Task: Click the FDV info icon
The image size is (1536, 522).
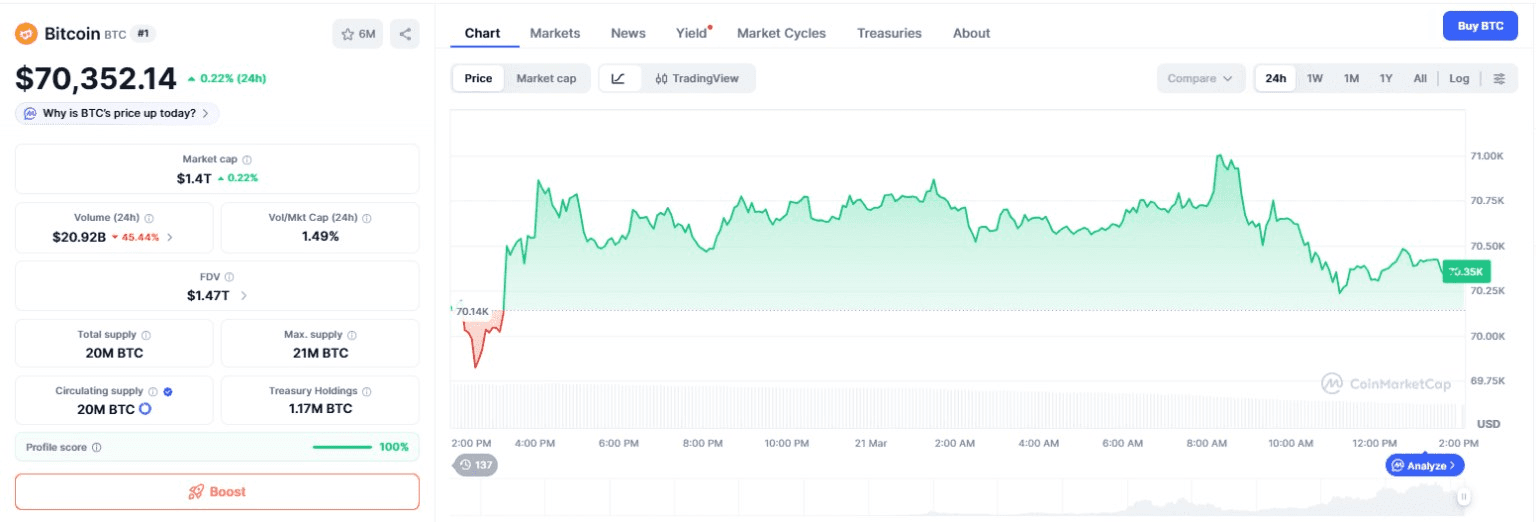Action: click(229, 277)
